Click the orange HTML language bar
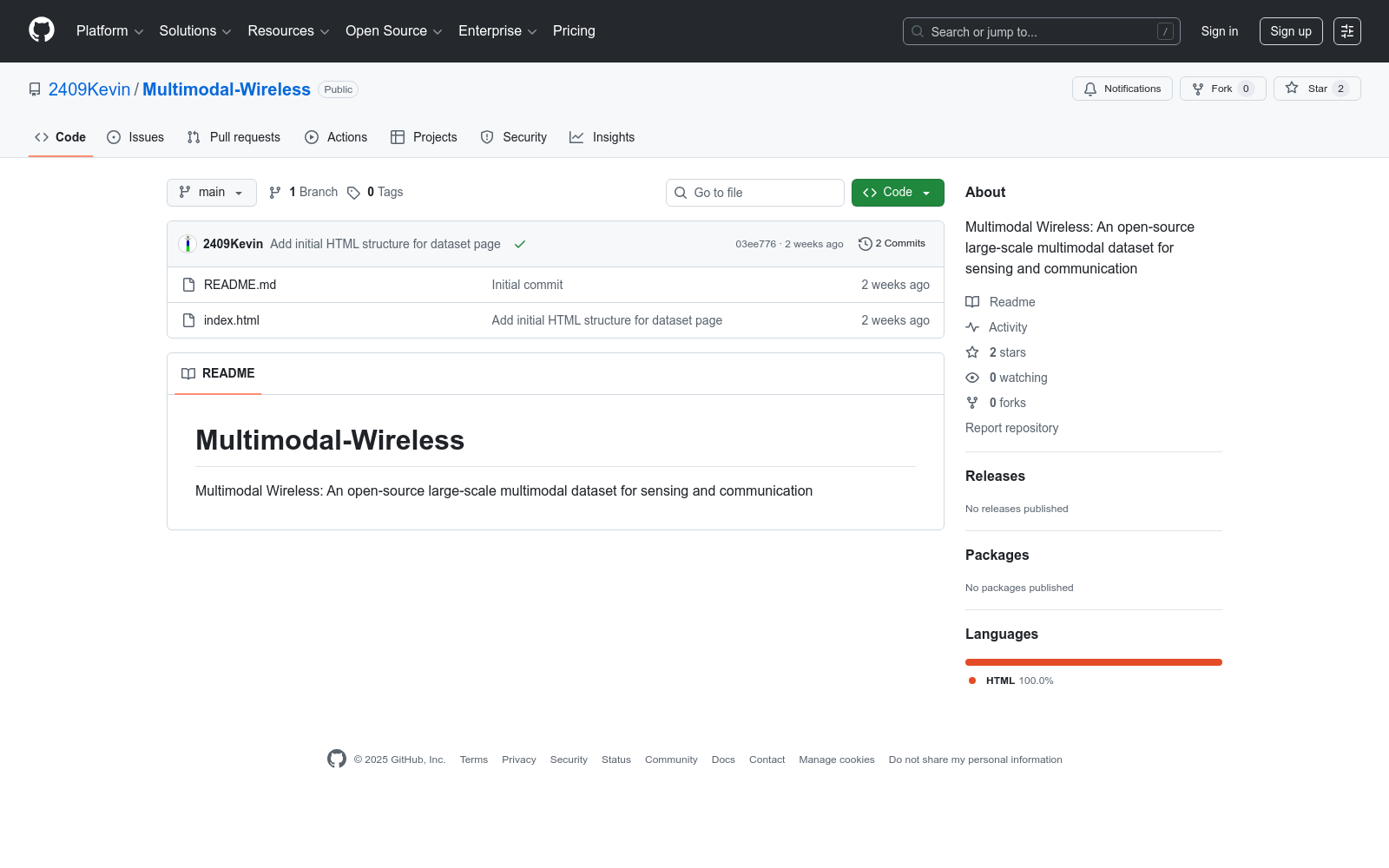1389x868 pixels. click(x=1094, y=662)
